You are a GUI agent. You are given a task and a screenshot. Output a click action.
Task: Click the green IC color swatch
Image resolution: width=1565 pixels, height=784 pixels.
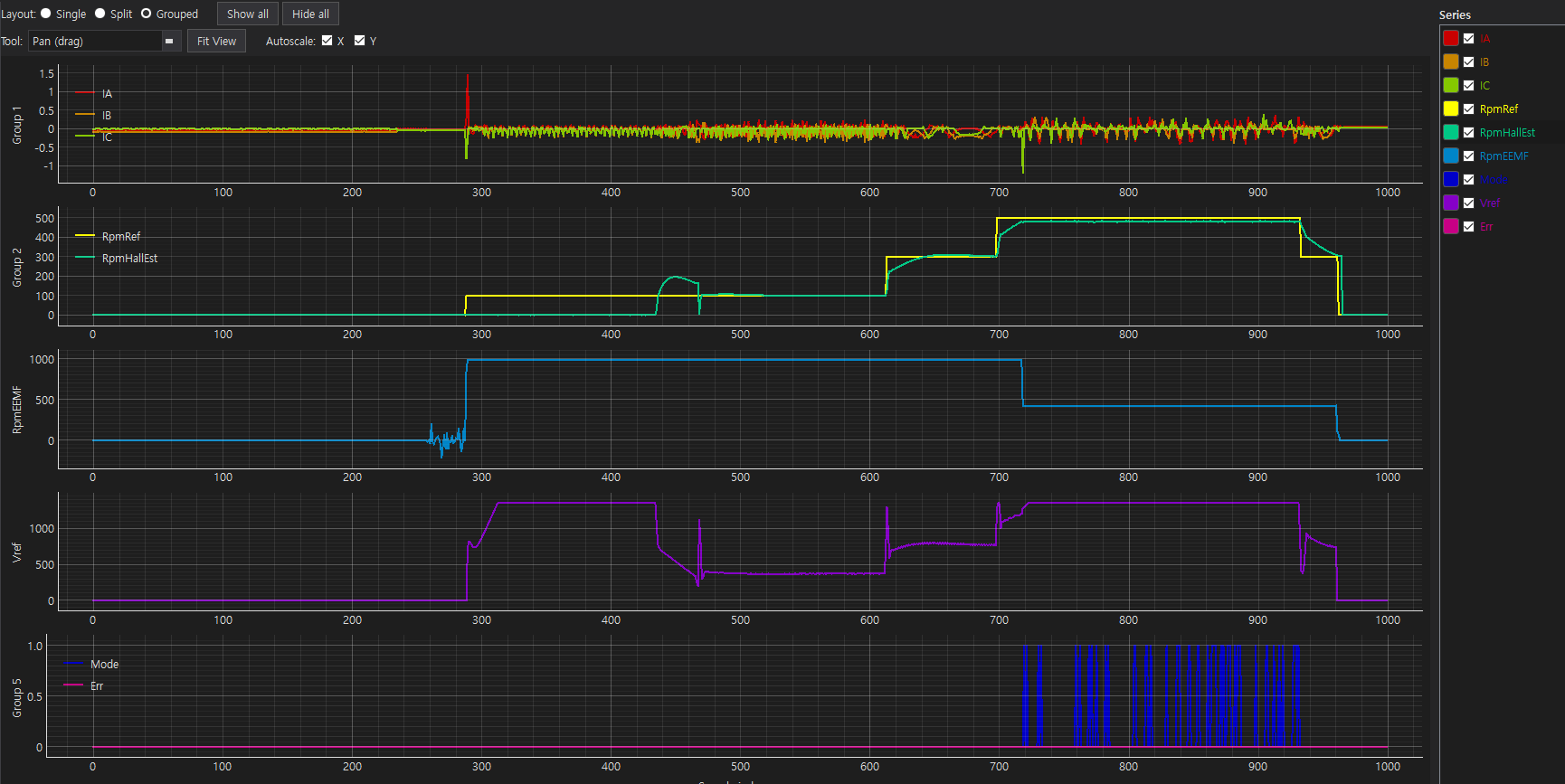point(1451,85)
